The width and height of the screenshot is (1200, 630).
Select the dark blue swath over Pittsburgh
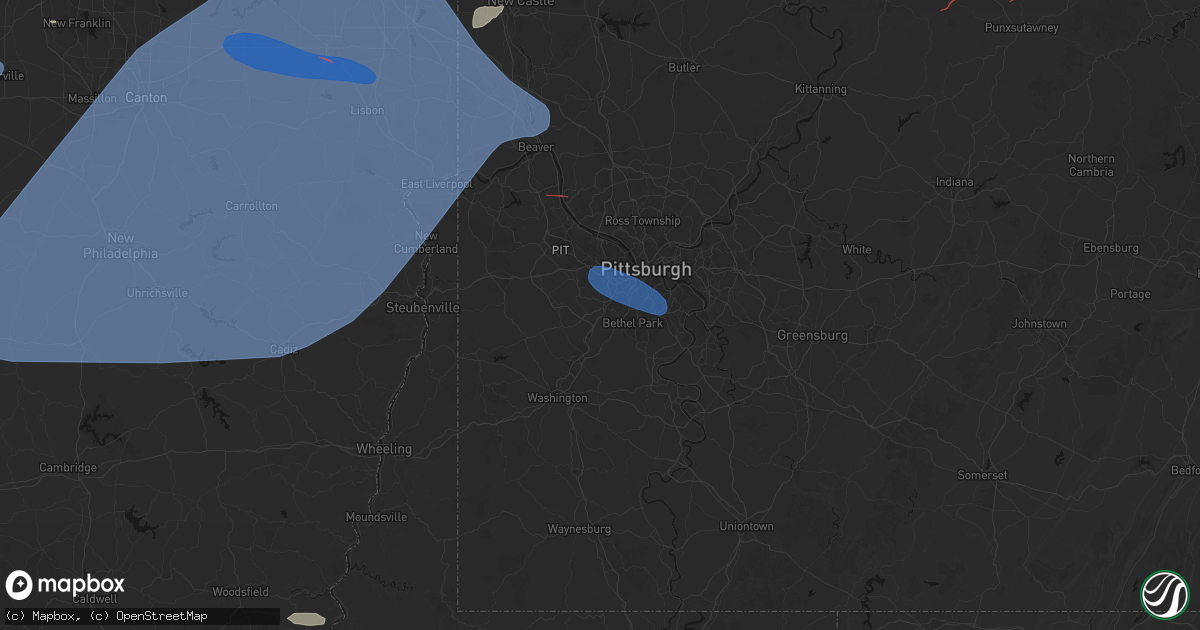click(627, 290)
